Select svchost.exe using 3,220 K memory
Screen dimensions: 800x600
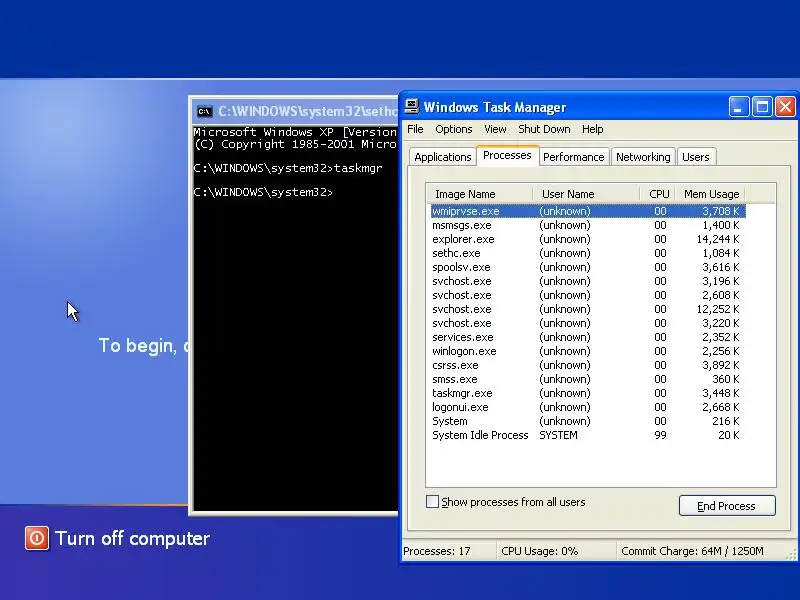(588, 323)
